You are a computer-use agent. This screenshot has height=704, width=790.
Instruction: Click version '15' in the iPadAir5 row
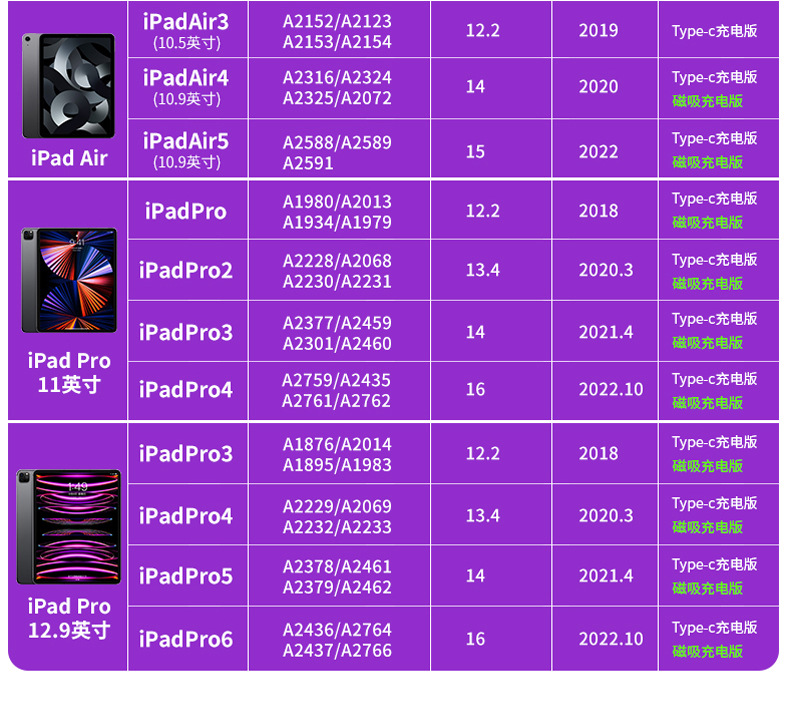click(x=475, y=152)
